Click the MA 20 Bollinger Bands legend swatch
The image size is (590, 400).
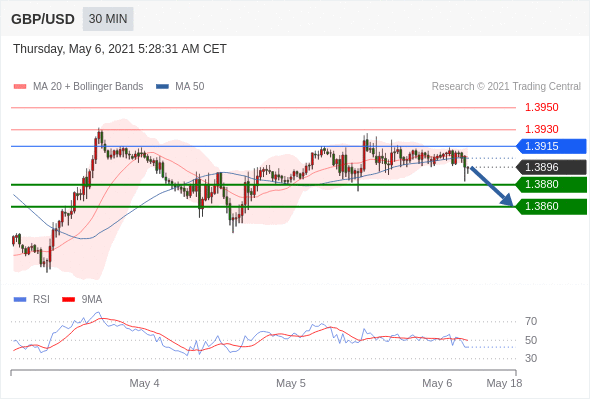pos(20,87)
